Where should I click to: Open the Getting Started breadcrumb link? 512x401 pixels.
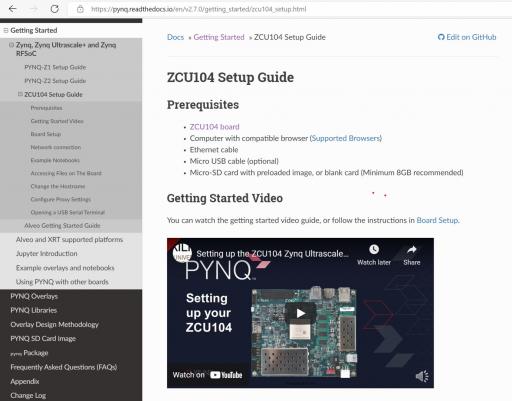(x=219, y=37)
